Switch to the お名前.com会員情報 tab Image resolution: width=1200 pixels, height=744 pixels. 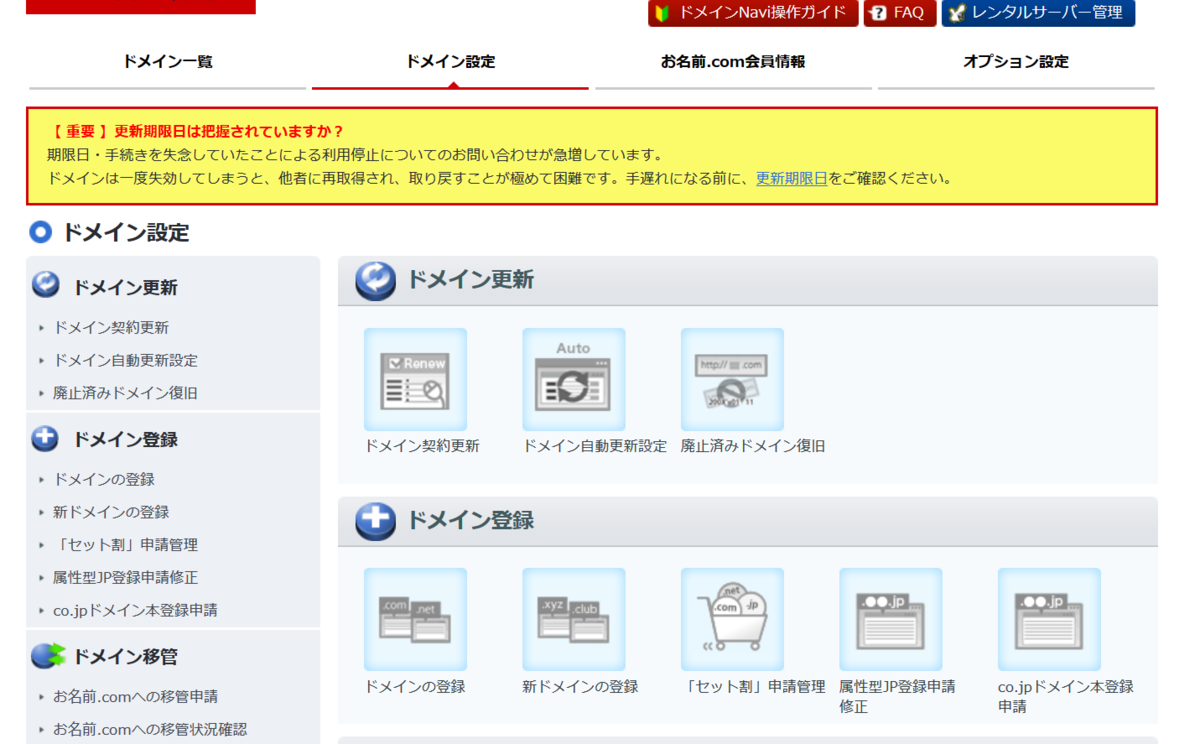pyautogui.click(x=733, y=62)
